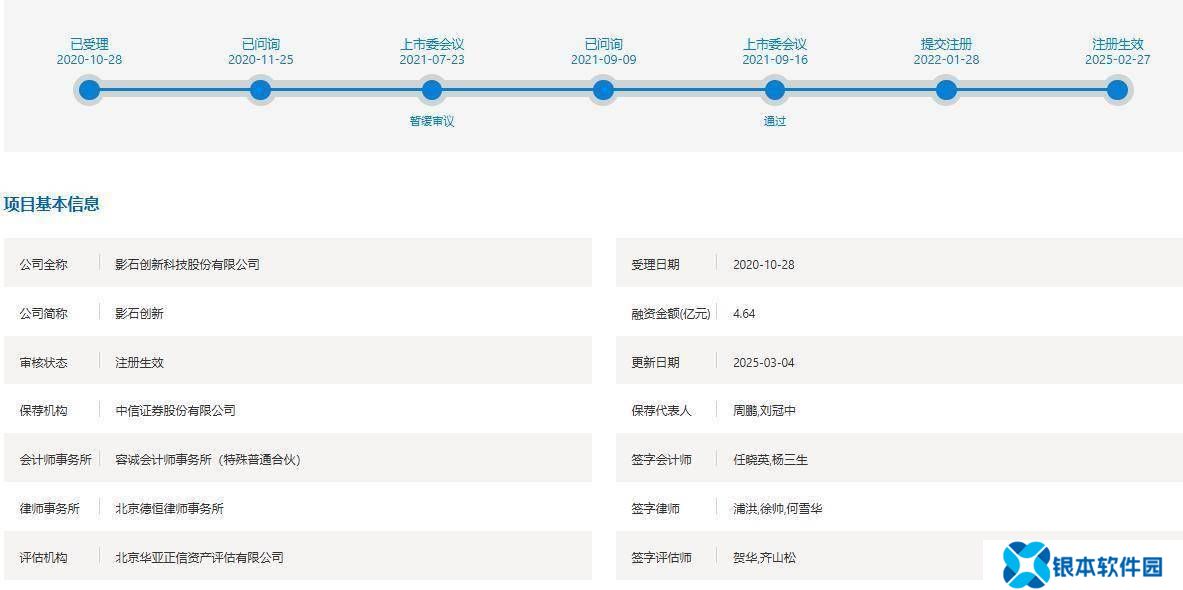
Task: Click the 通过 result label on timeline
Action: pyautogui.click(x=774, y=121)
